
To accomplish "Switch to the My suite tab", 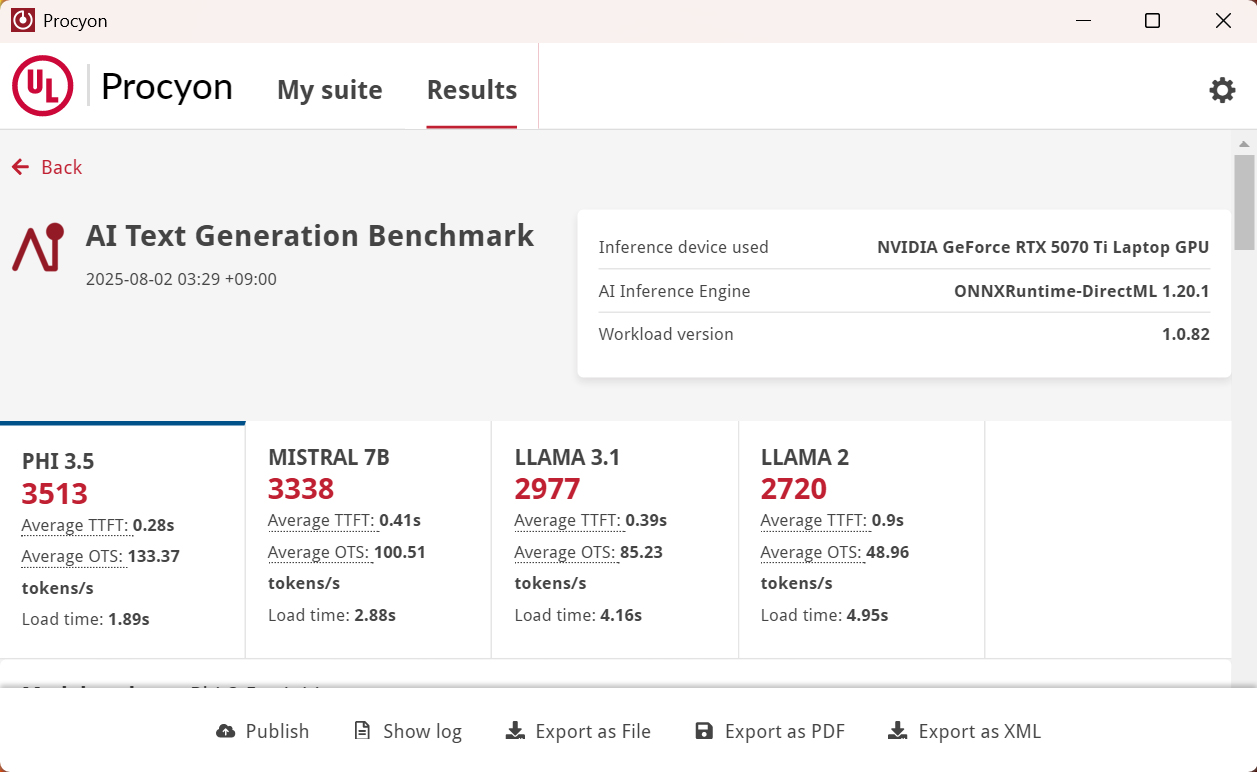I will (x=330, y=90).
